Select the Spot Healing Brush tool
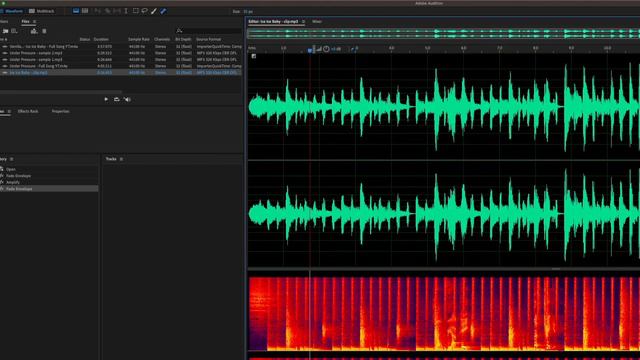Screen dimensions: 640x360 pos(163,11)
